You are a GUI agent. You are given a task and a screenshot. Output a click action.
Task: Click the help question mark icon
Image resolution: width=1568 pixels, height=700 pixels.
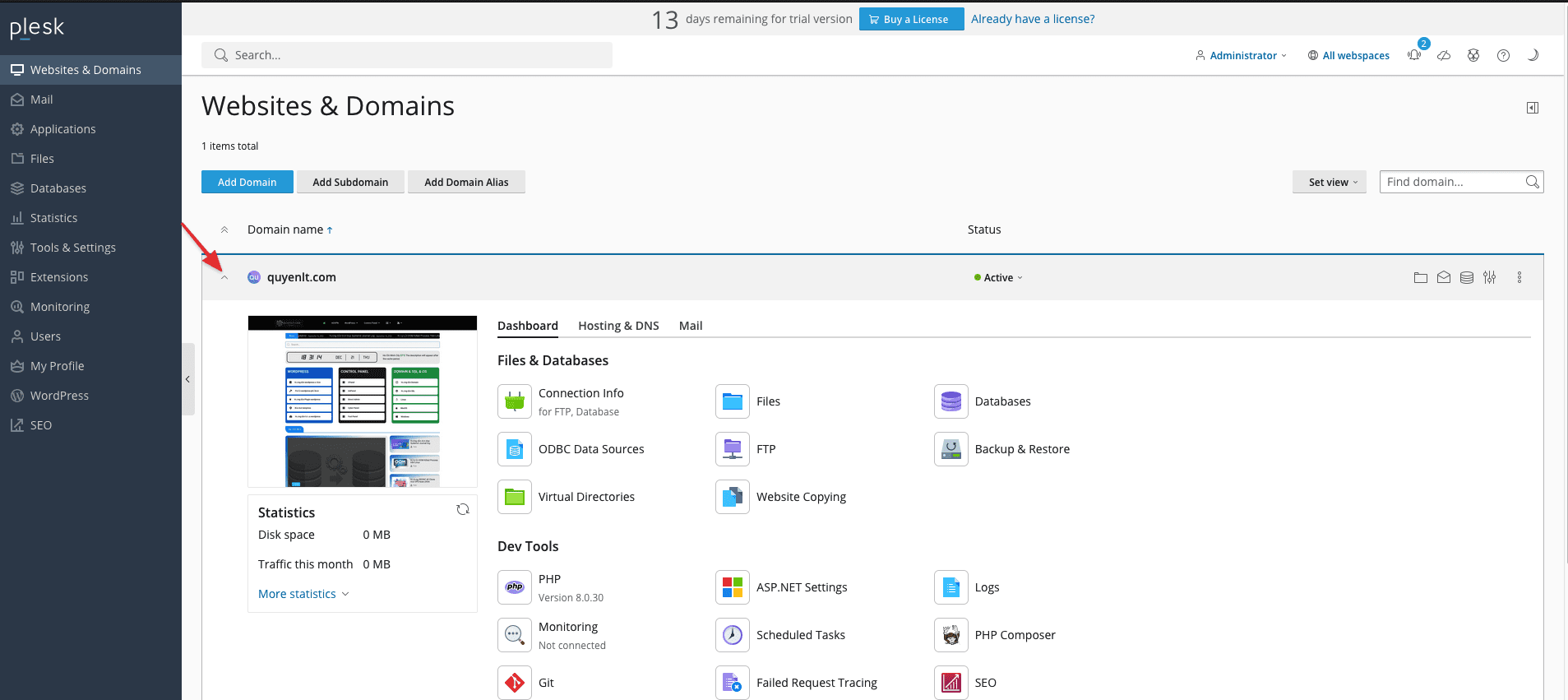pos(1503,55)
